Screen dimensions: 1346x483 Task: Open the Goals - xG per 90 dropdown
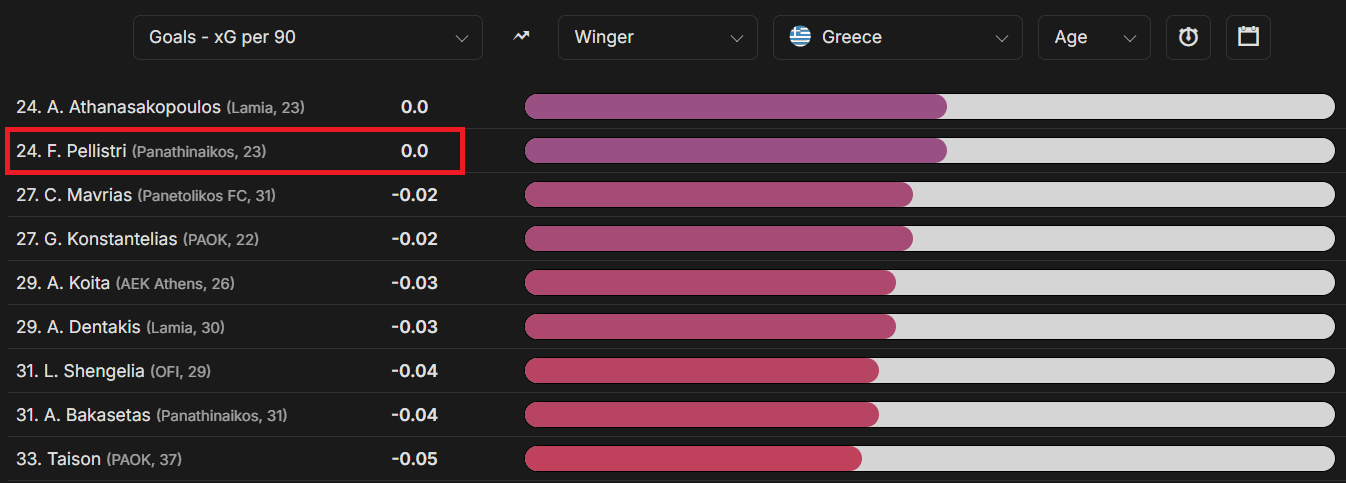[x=308, y=37]
